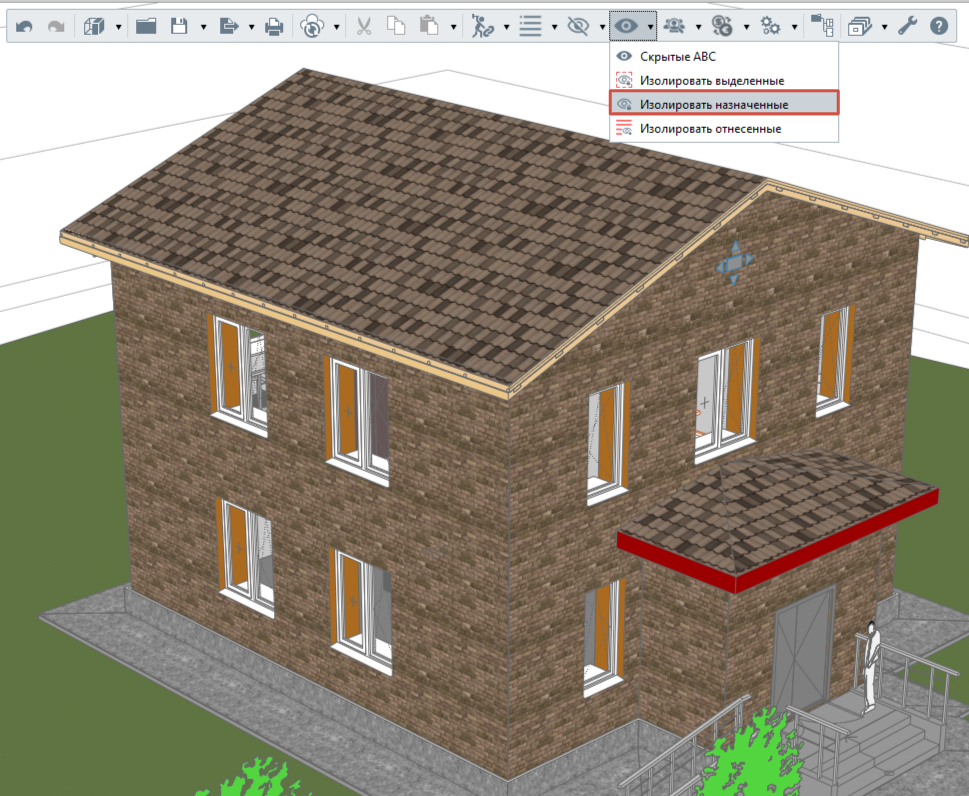Click the Open folder icon
The image size is (969, 796).
click(x=146, y=26)
